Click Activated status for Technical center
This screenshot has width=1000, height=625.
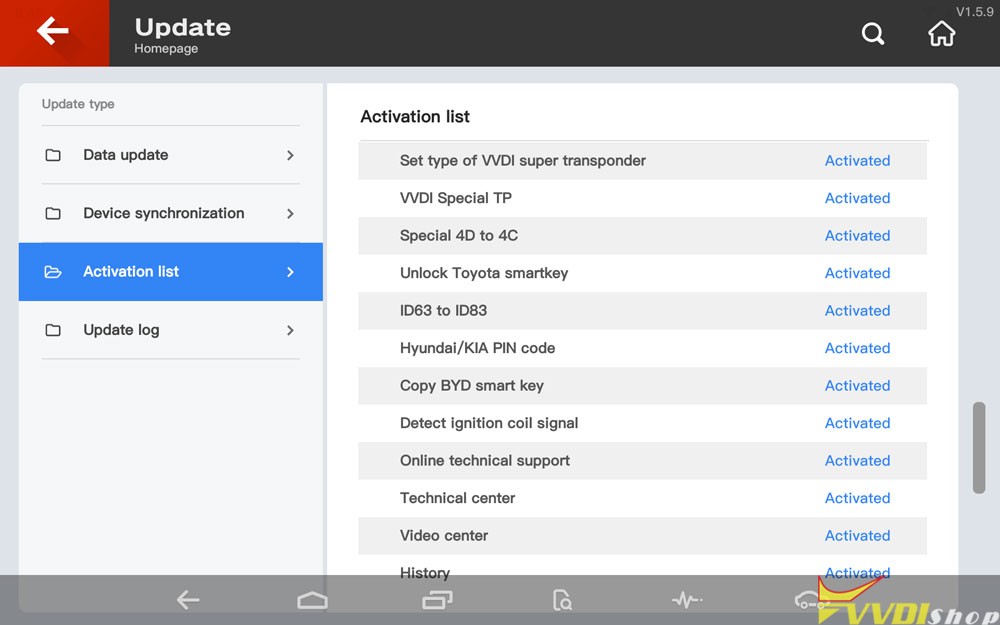pyautogui.click(x=857, y=498)
